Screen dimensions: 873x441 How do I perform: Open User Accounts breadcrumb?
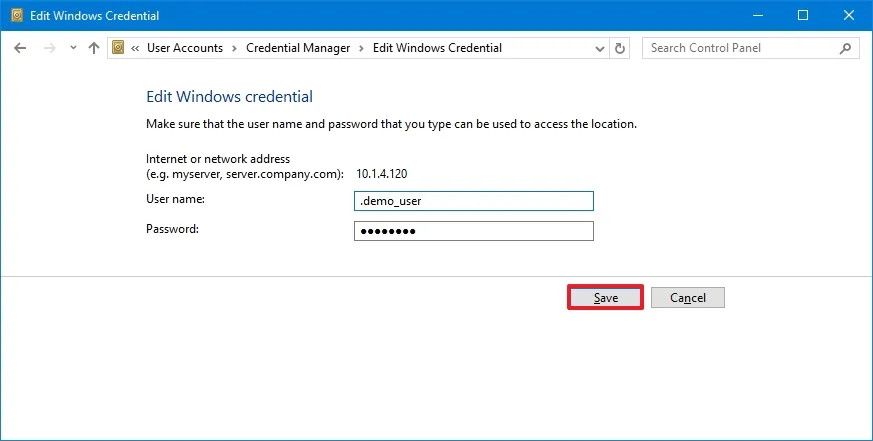pos(185,48)
